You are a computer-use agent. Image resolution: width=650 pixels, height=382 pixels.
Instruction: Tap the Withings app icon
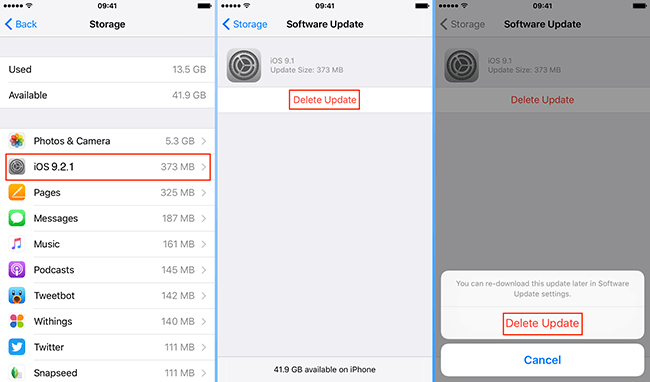(17, 321)
